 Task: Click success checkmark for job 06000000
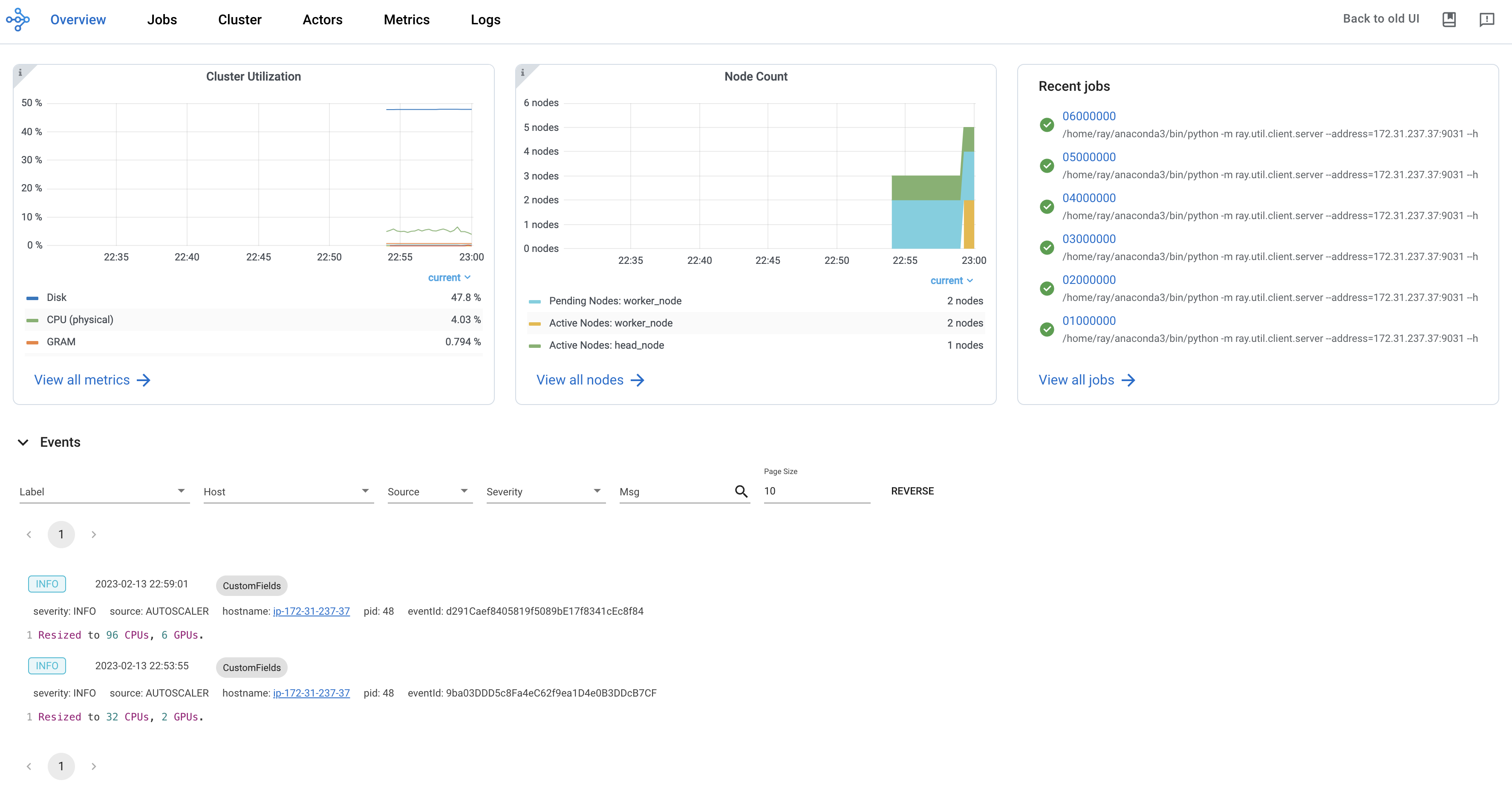[1047, 124]
